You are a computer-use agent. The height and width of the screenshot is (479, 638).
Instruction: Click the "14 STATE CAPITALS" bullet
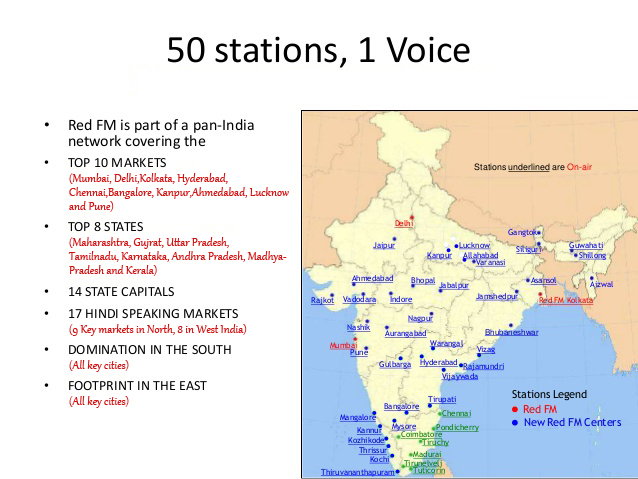tap(121, 292)
